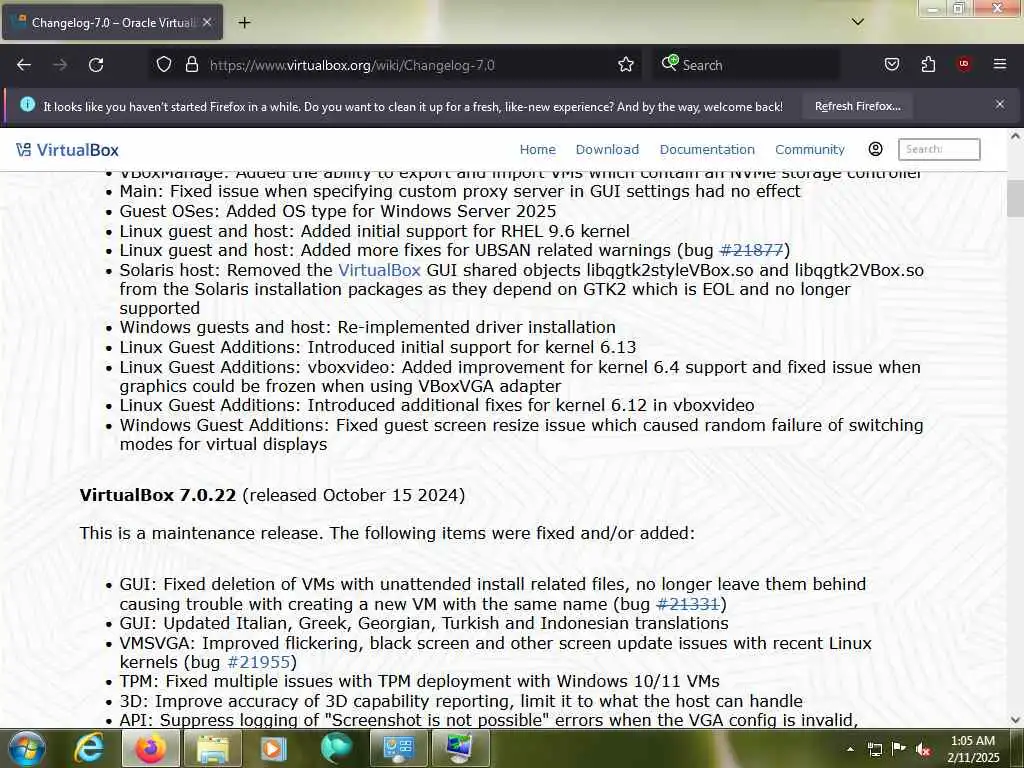This screenshot has width=1024, height=768.
Task: Launch Internet Explorer from the taskbar
Action: click(89, 749)
